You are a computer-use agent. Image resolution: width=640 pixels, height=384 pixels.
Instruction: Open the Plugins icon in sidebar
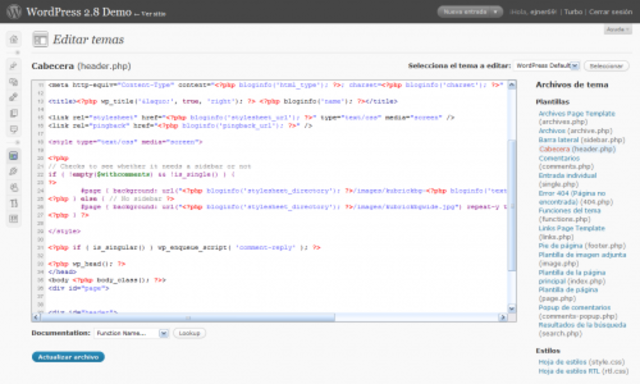pos(14,171)
